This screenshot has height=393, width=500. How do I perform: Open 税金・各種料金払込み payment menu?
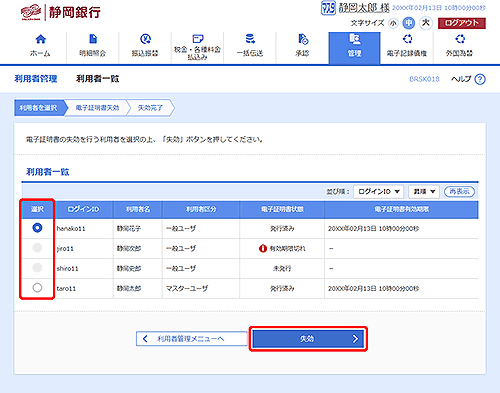click(197, 47)
